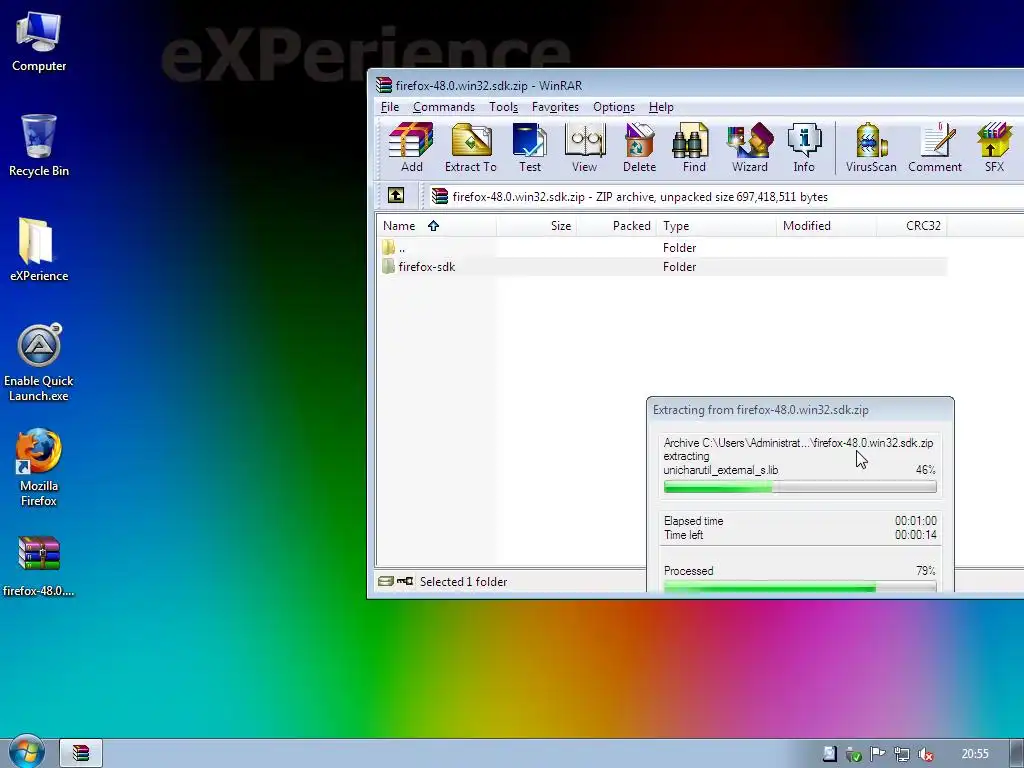This screenshot has height=768, width=1024.
Task: Open the Comment tool
Action: pos(935,148)
